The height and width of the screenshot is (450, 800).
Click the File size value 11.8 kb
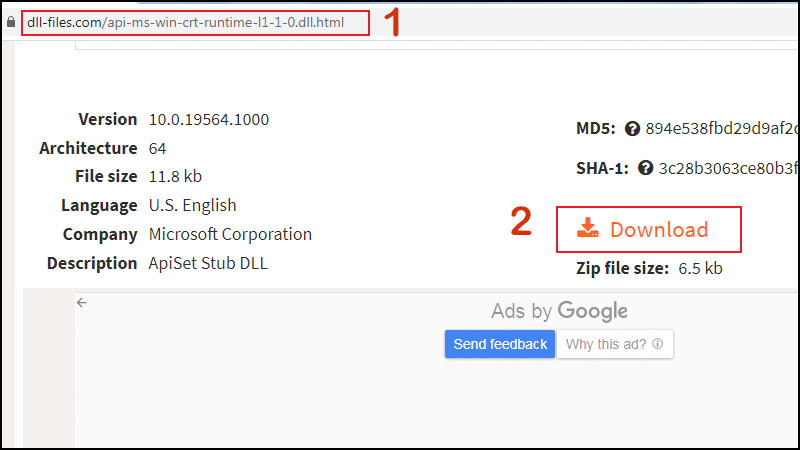pos(175,177)
